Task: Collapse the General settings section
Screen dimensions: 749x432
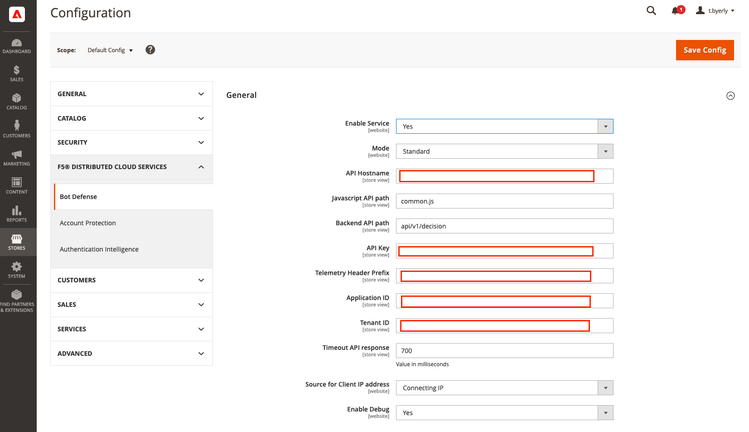Action: pyautogui.click(x=730, y=96)
